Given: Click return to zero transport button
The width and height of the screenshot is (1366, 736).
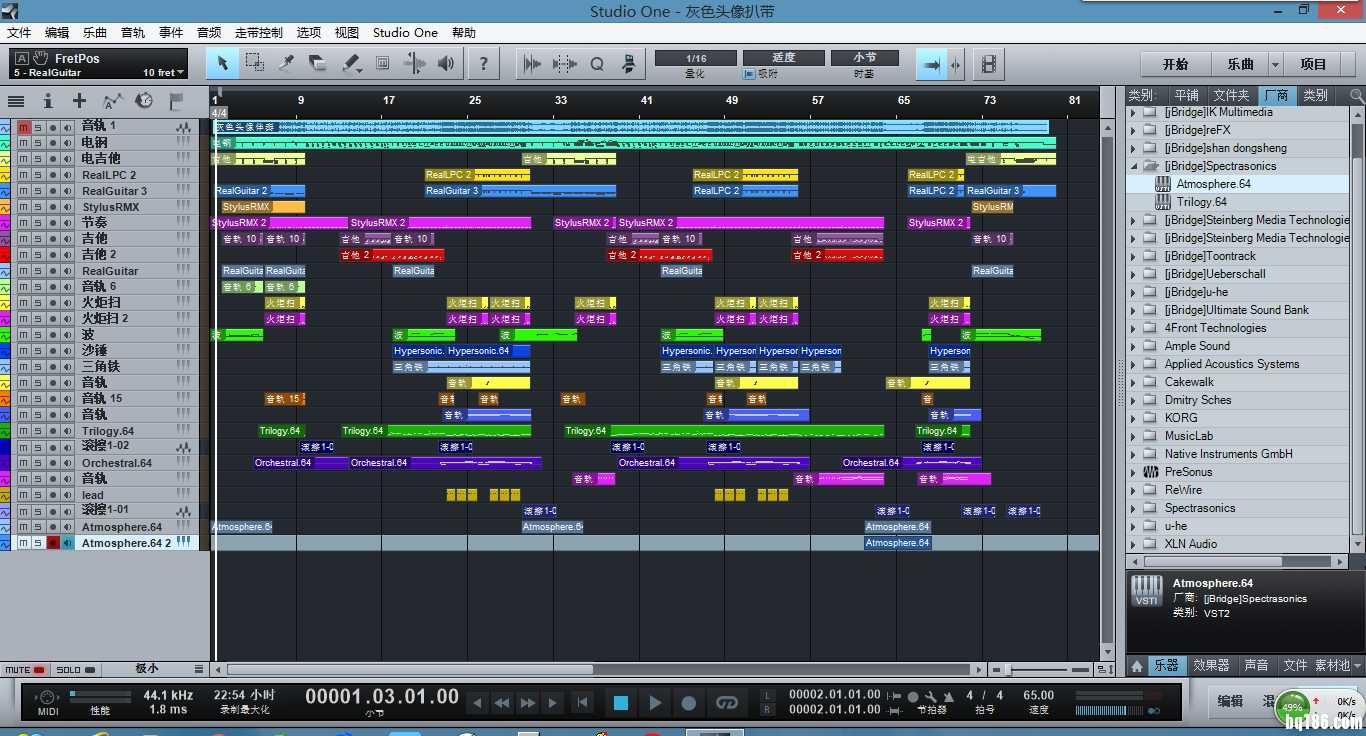Looking at the screenshot, I should [x=582, y=703].
